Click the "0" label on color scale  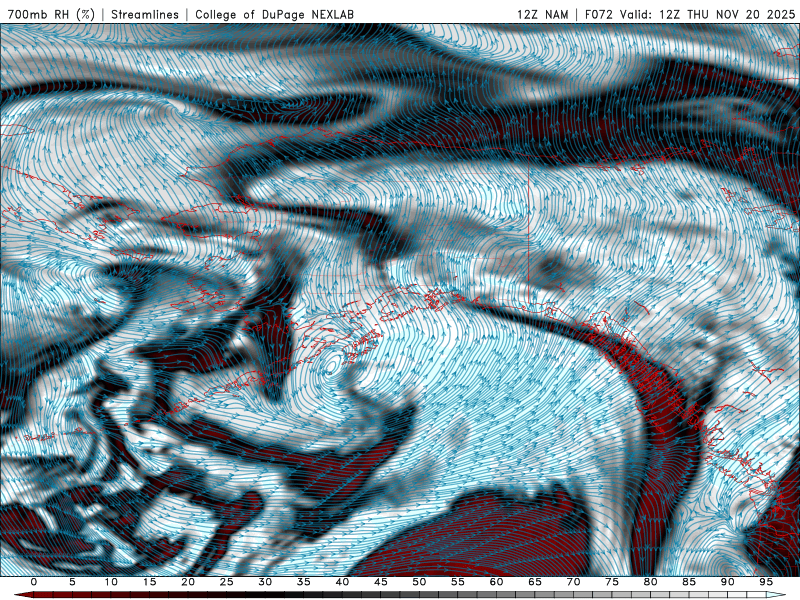(34, 582)
